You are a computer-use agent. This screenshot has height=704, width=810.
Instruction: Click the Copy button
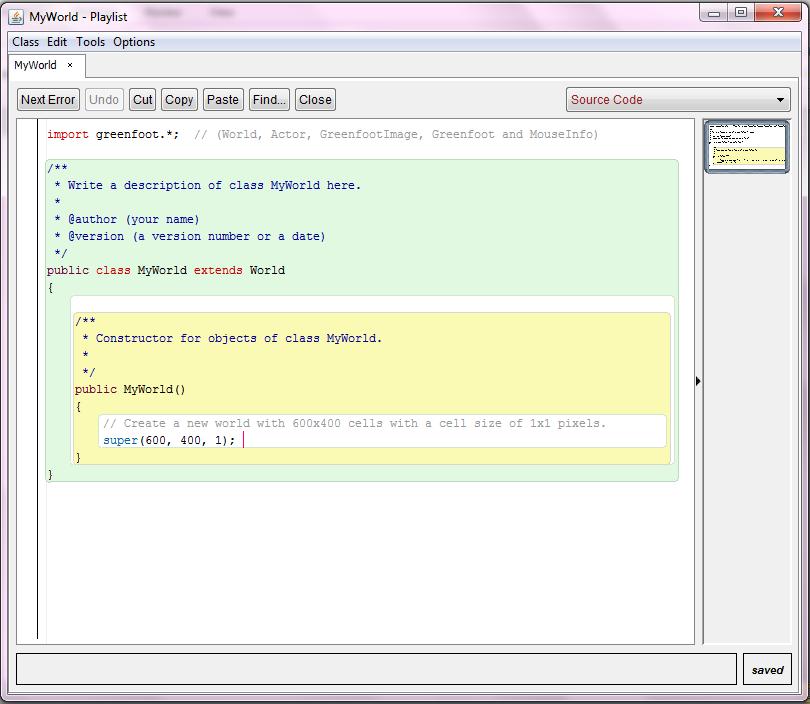tap(179, 100)
